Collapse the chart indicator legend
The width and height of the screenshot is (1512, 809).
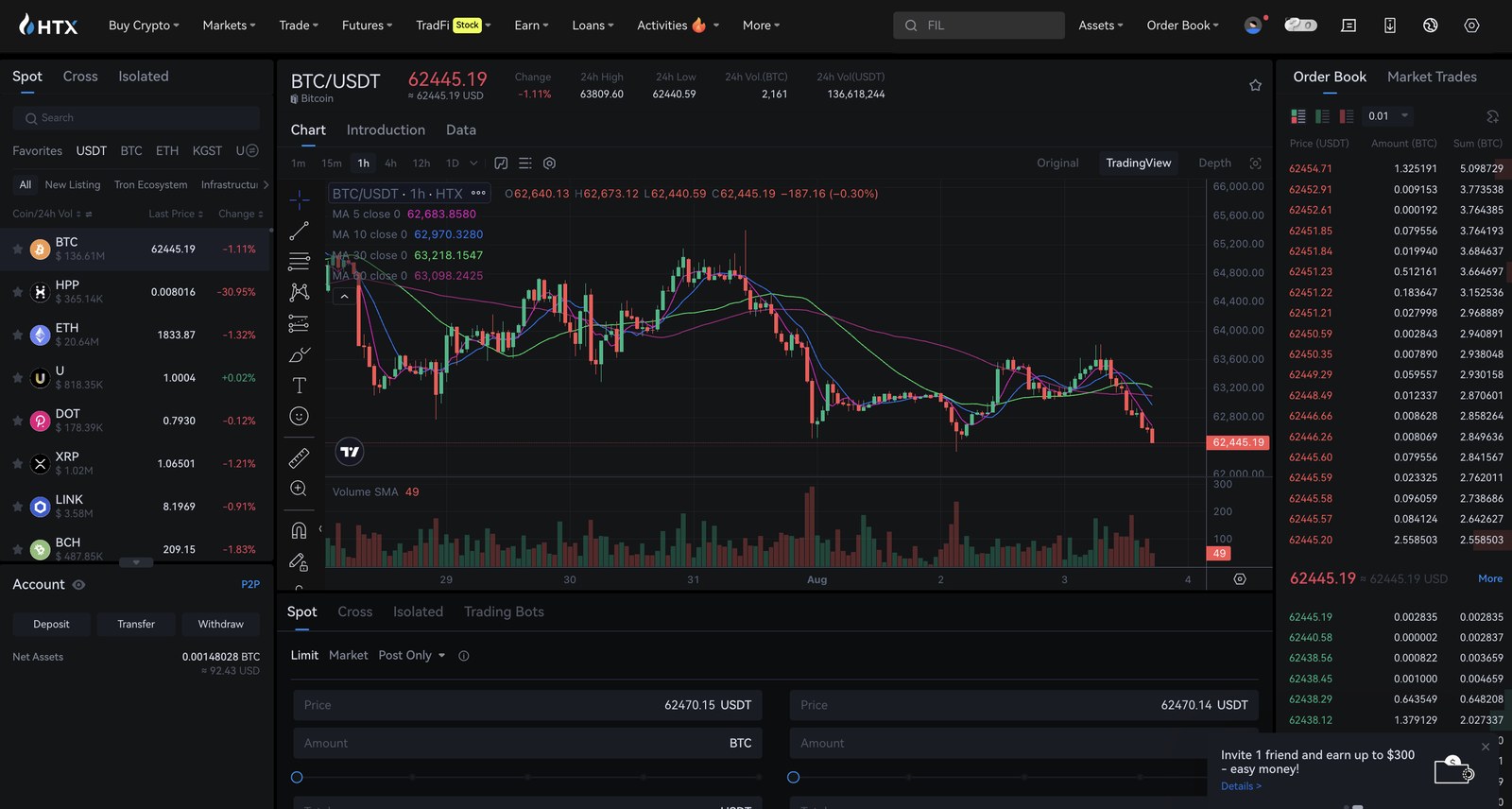point(345,297)
